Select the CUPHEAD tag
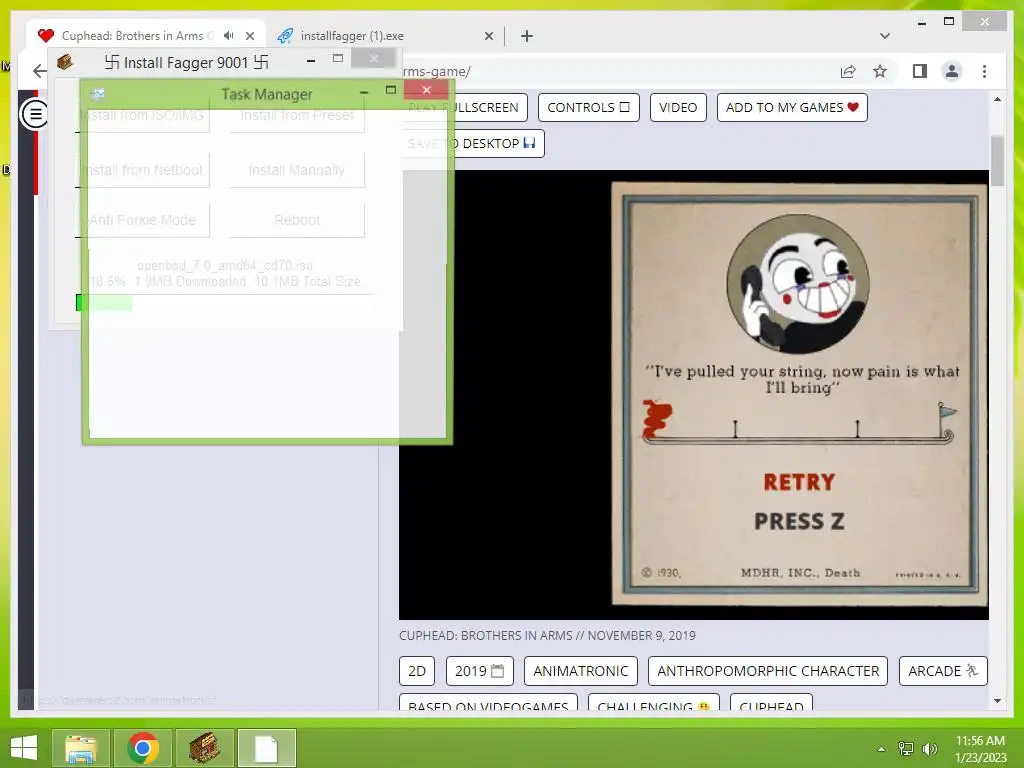Viewport: 1024px width, 768px height. point(771,703)
